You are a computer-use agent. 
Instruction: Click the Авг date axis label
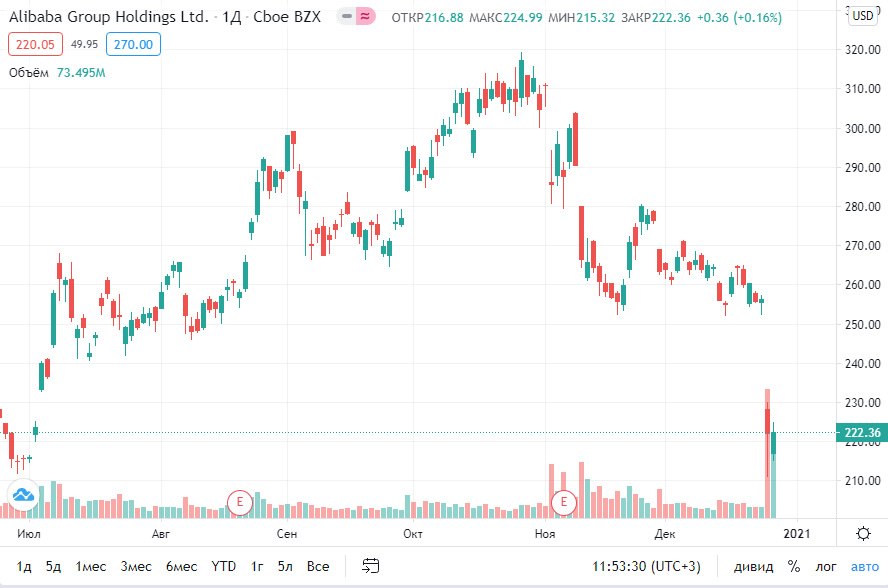(161, 534)
